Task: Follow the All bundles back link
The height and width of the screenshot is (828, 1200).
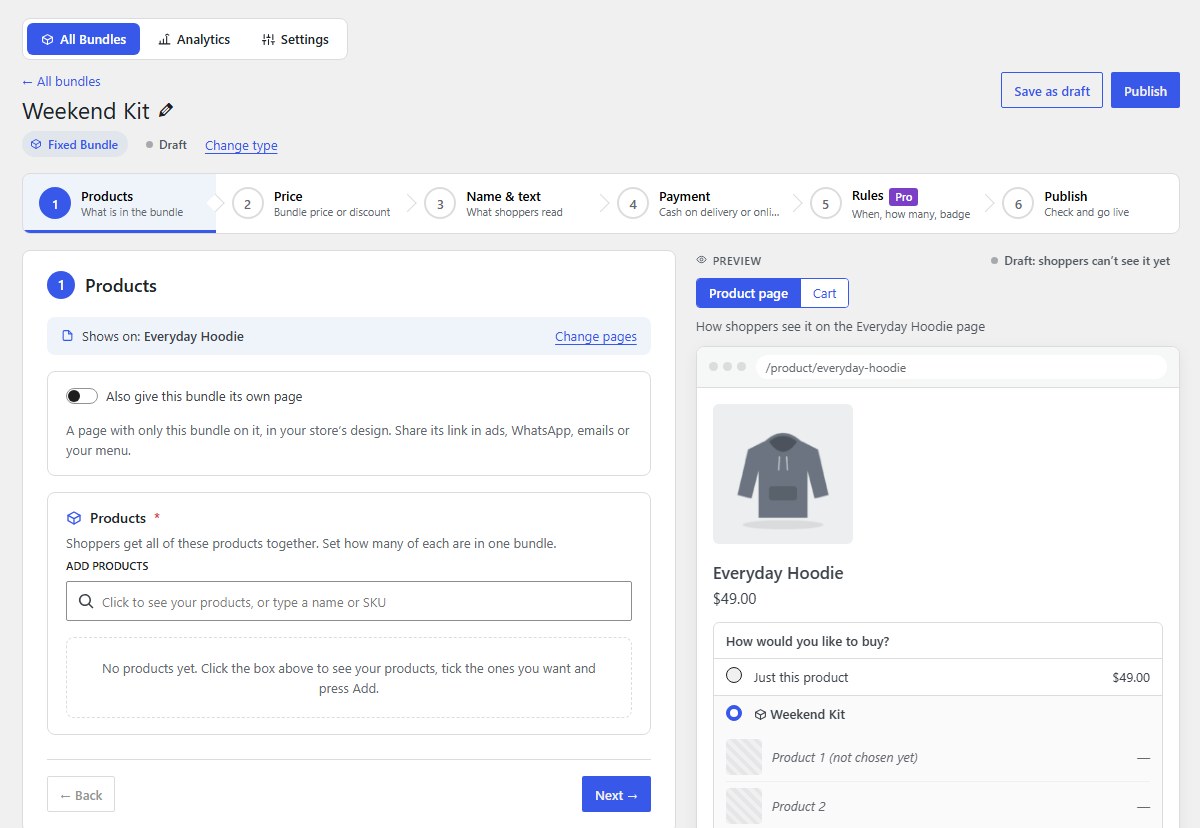Action: tap(61, 81)
